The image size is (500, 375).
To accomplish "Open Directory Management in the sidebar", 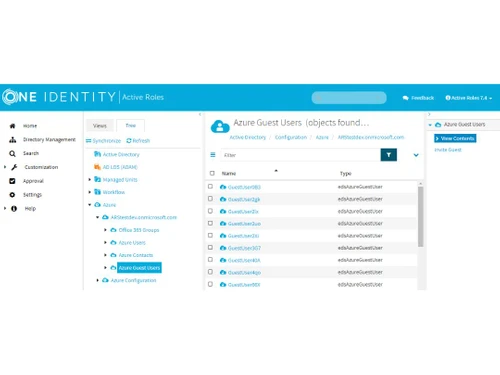I will click(49, 140).
